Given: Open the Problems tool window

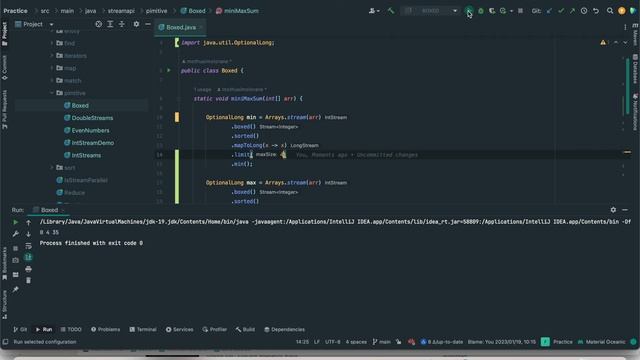Looking at the screenshot, I should [x=105, y=330].
